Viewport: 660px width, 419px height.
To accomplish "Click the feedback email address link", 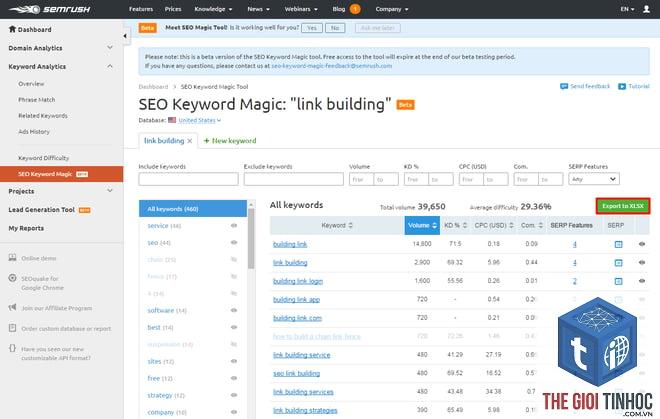I will point(332,66).
